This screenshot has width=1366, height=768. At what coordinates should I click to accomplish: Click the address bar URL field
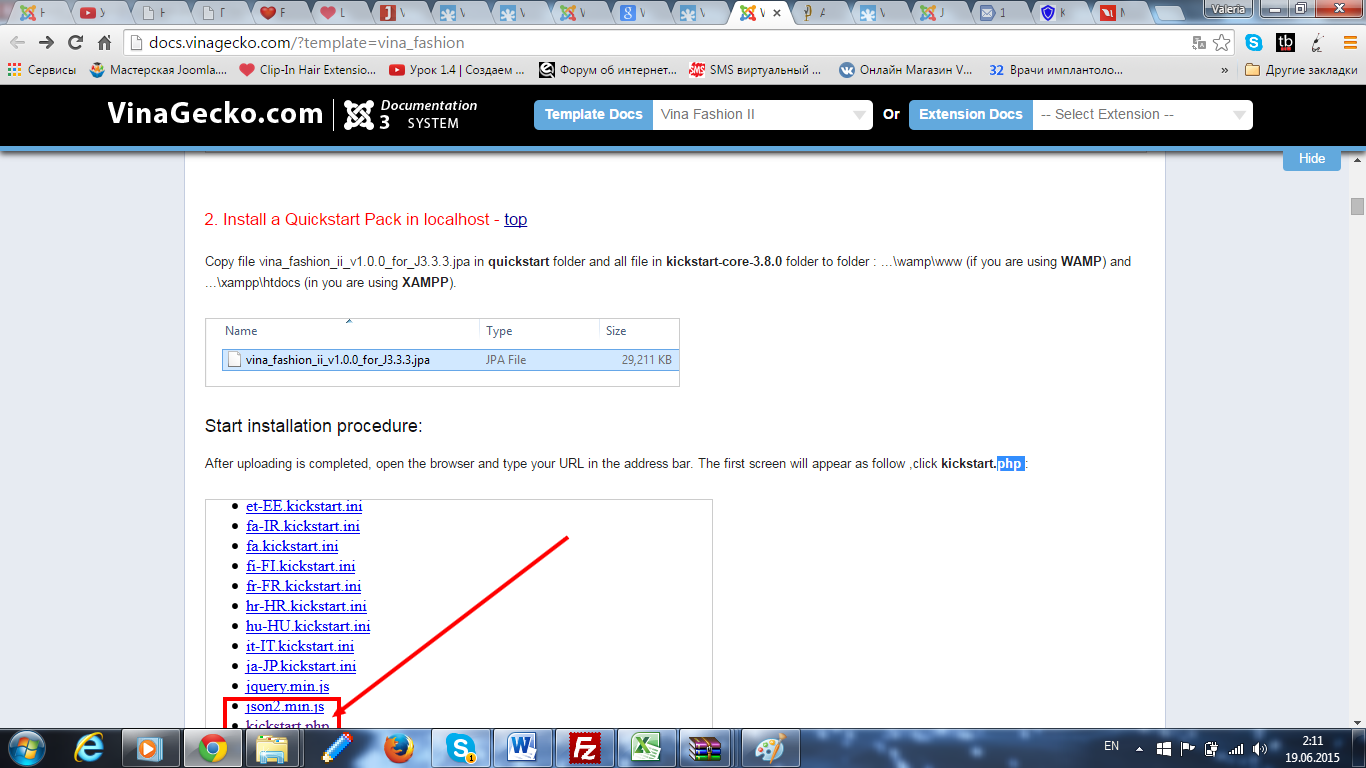(x=650, y=43)
